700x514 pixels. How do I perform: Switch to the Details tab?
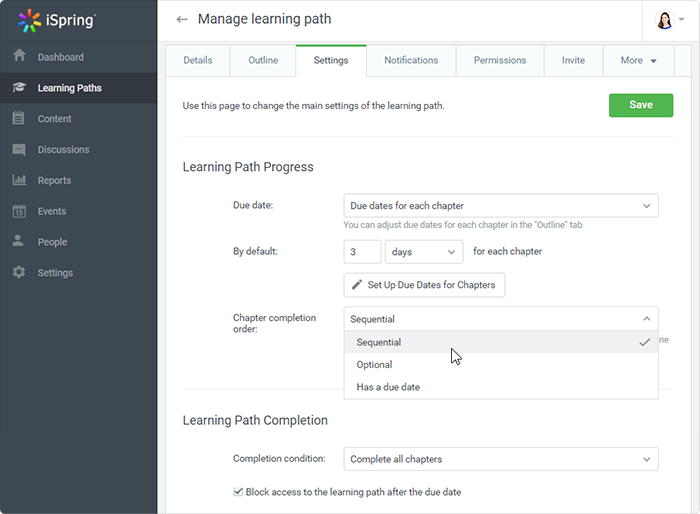[198, 60]
